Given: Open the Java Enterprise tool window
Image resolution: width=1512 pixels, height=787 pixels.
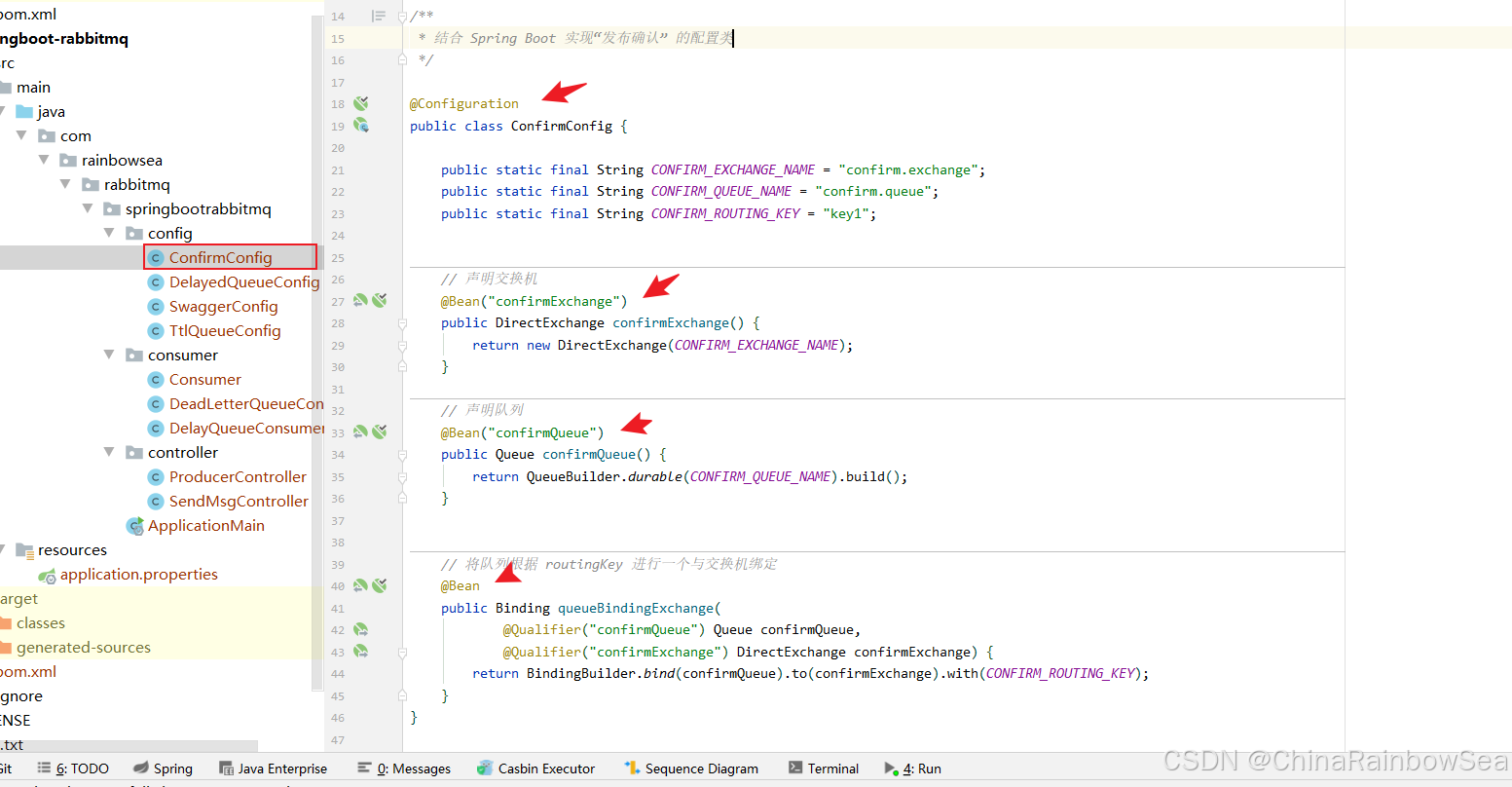Looking at the screenshot, I should pyautogui.click(x=274, y=768).
